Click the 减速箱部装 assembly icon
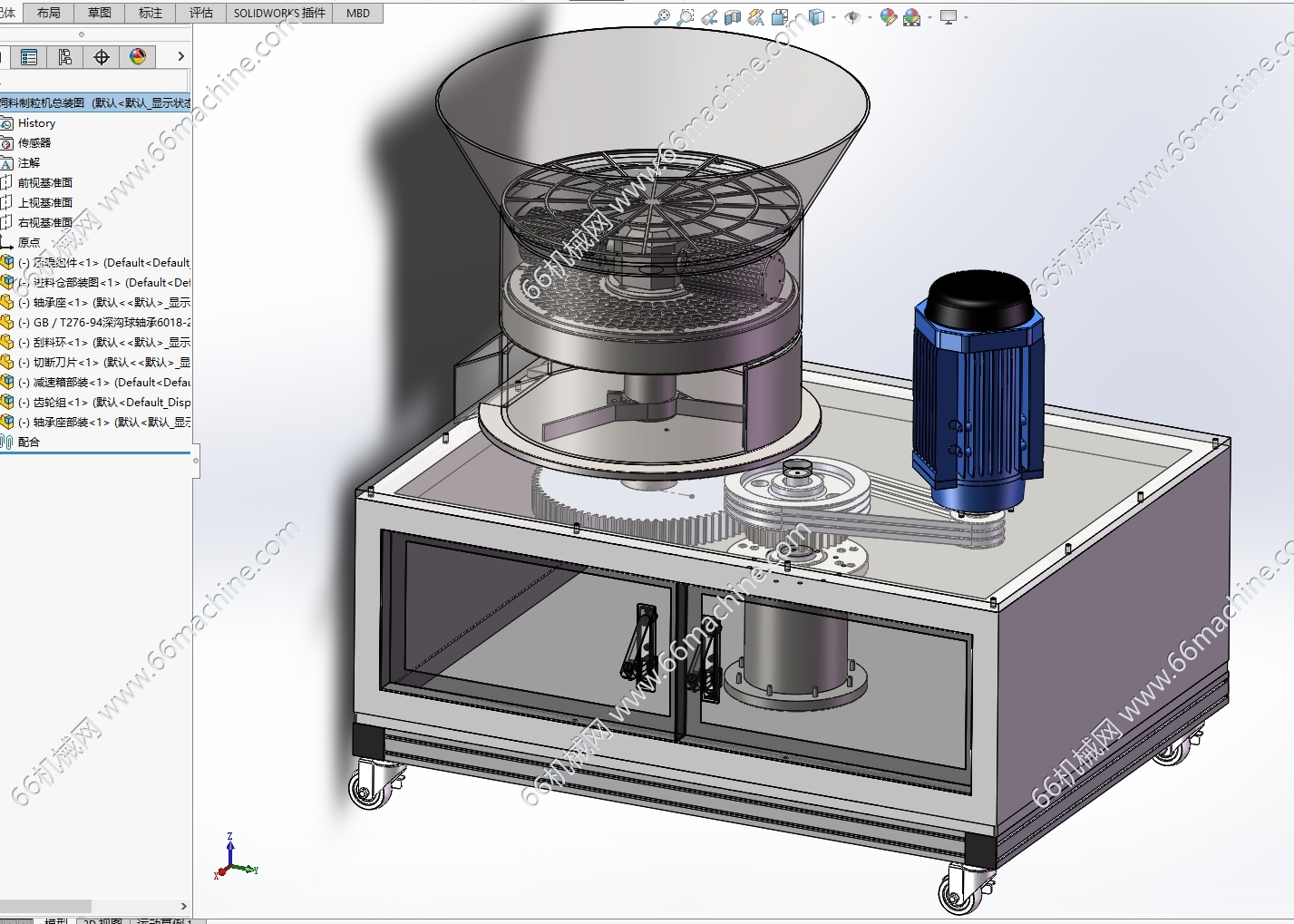The image size is (1294, 924). [x=6, y=383]
